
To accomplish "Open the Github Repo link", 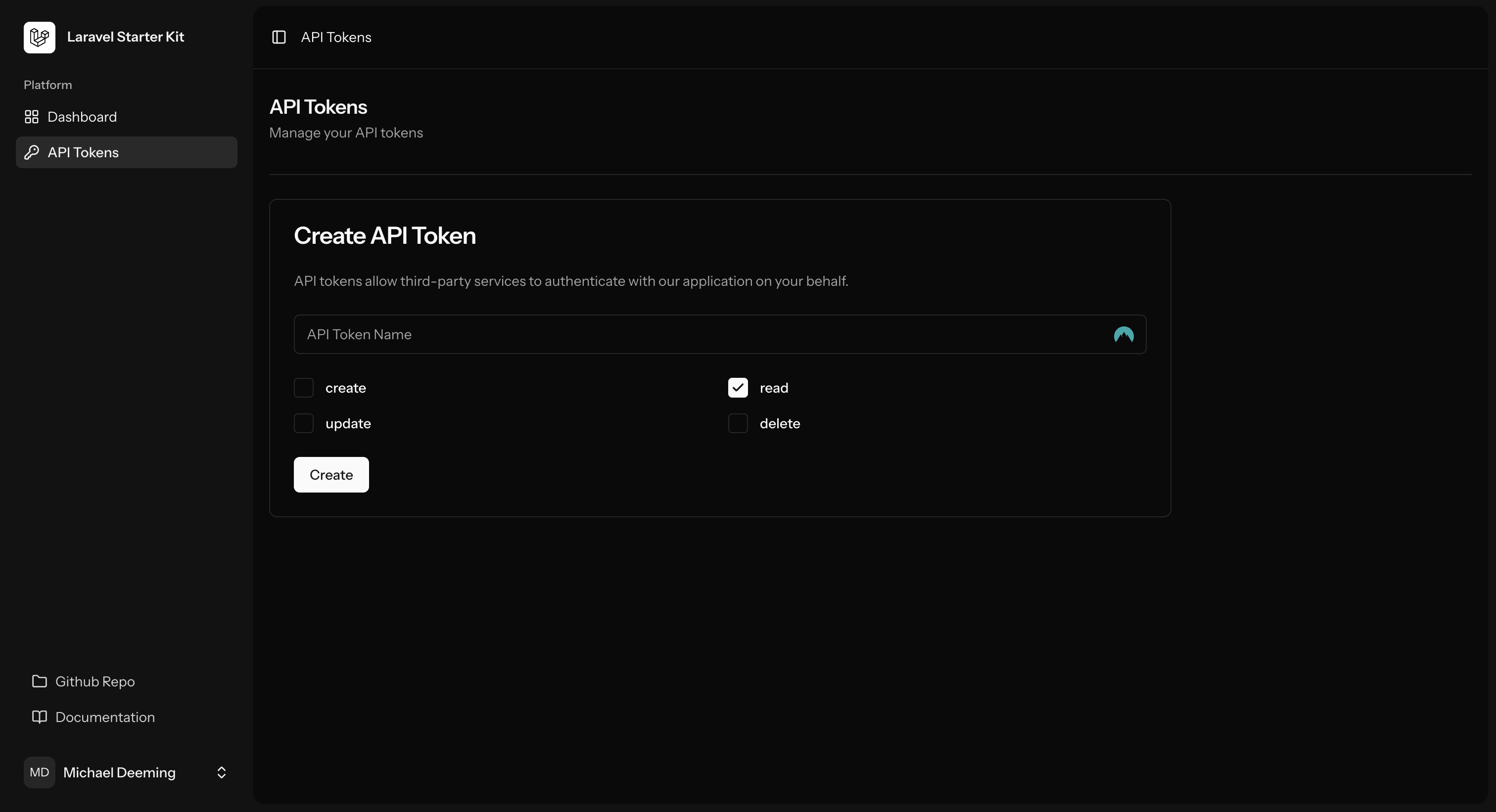I will (x=94, y=681).
